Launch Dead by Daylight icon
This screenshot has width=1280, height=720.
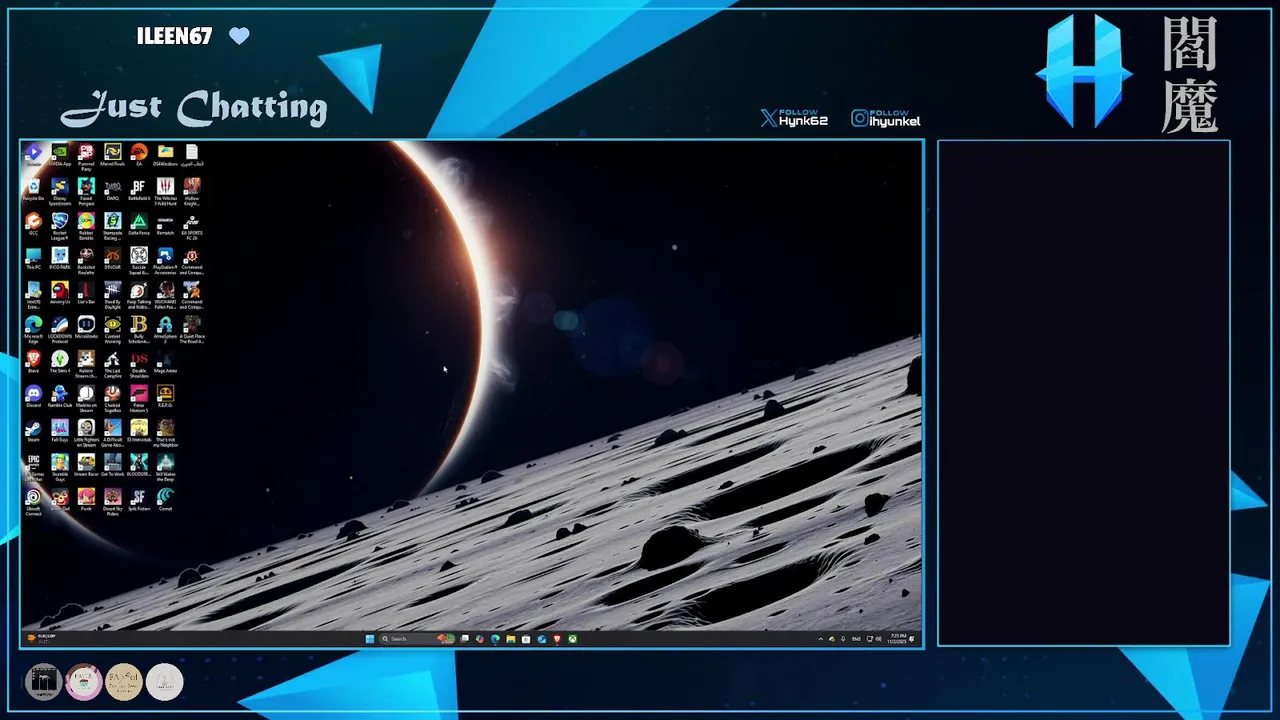coord(112,296)
